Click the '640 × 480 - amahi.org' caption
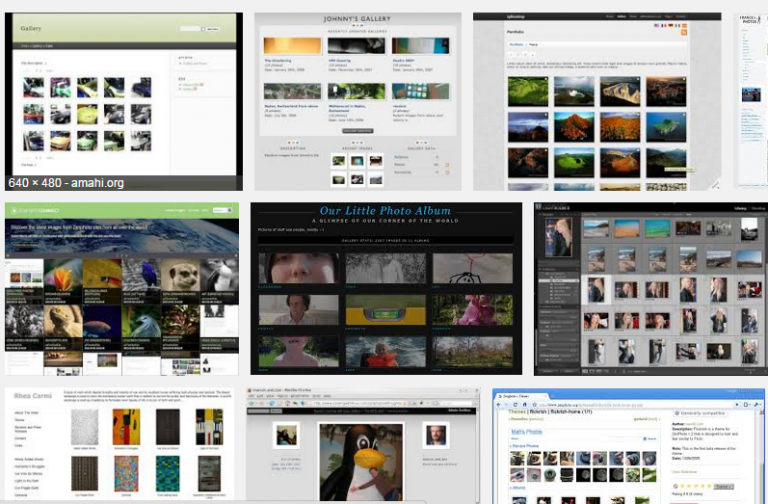This screenshot has width=768, height=504. (x=67, y=182)
